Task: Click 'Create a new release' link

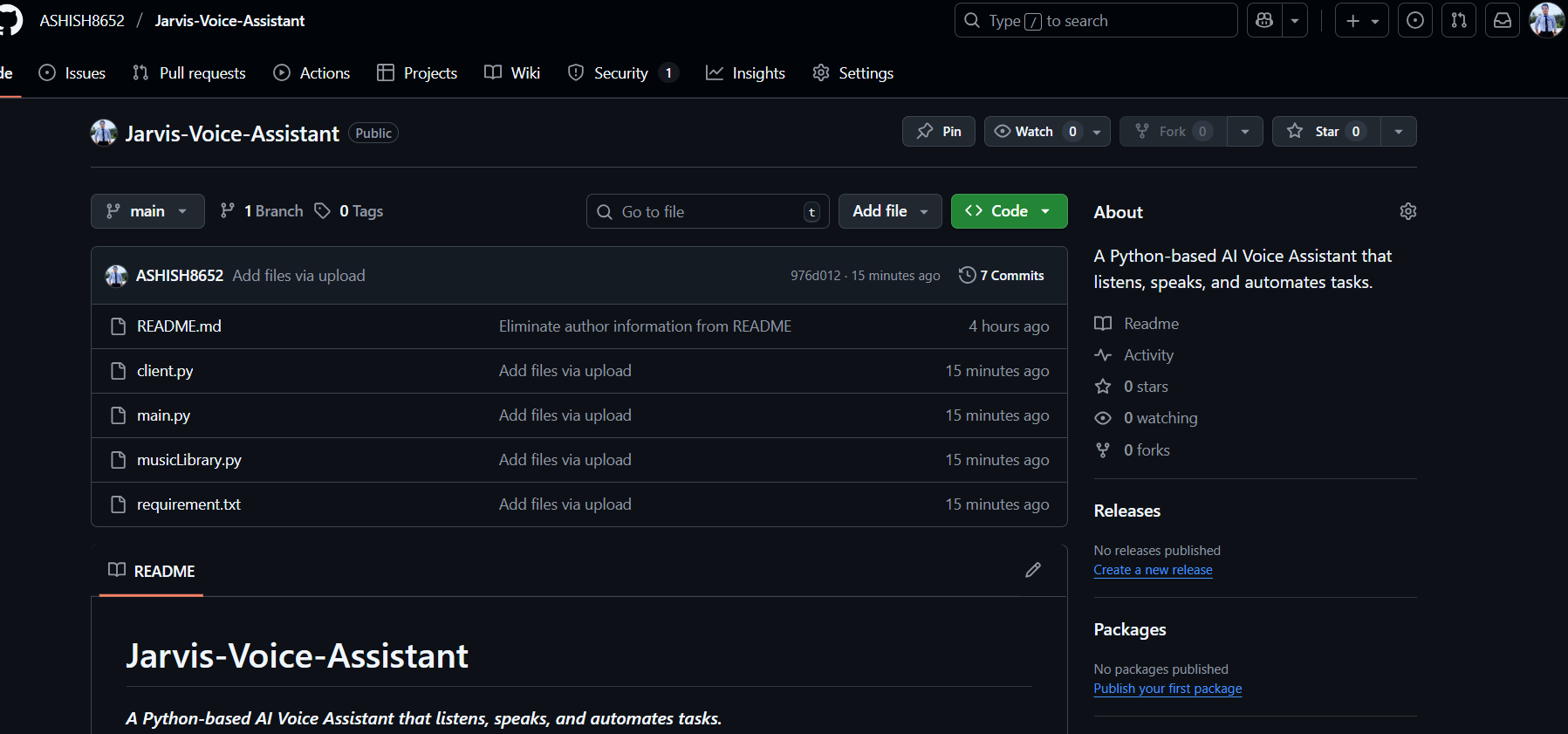Action: pyautogui.click(x=1153, y=570)
